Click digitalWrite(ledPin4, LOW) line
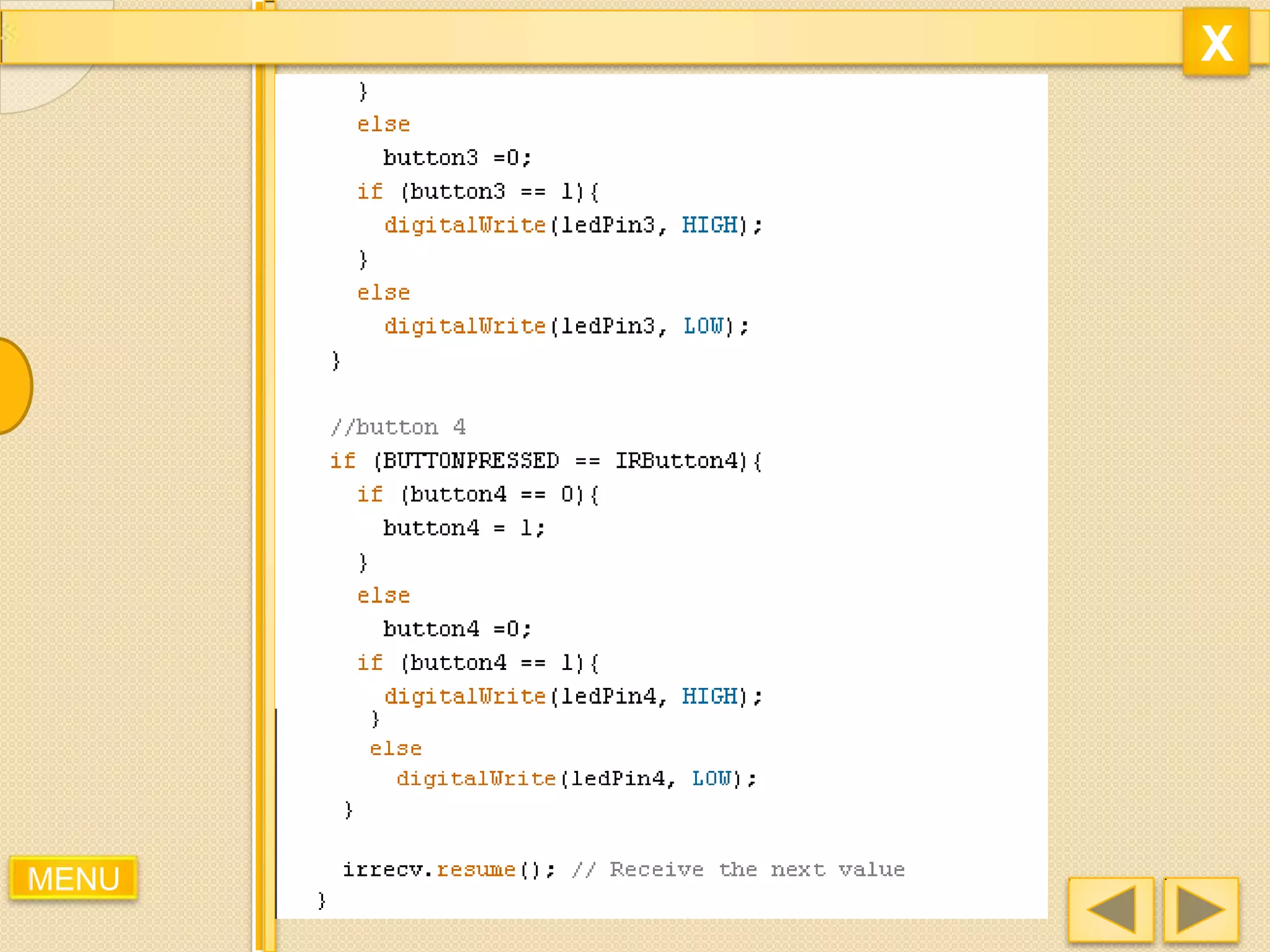This screenshot has height=952, width=1270. [576, 778]
